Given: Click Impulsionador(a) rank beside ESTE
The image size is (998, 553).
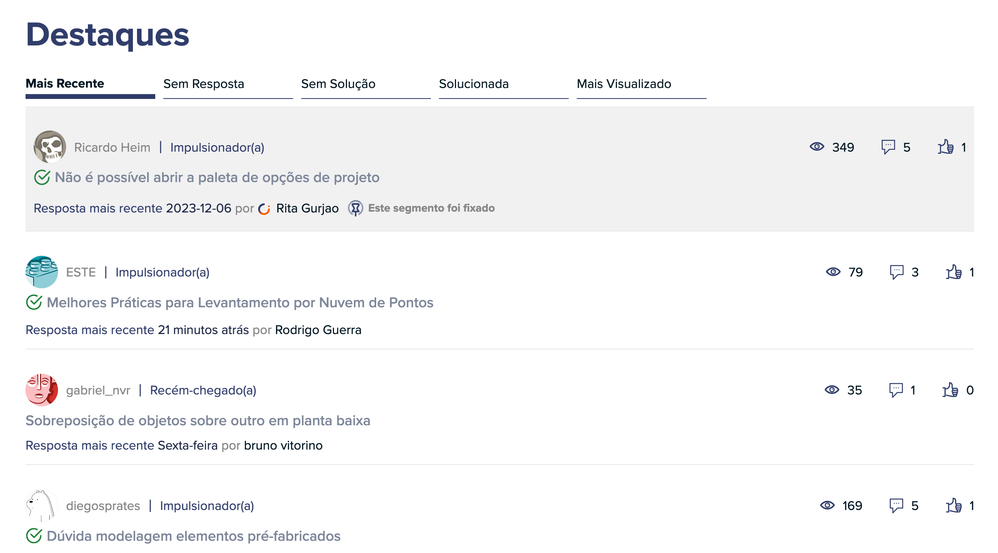Looking at the screenshot, I should click(162, 272).
